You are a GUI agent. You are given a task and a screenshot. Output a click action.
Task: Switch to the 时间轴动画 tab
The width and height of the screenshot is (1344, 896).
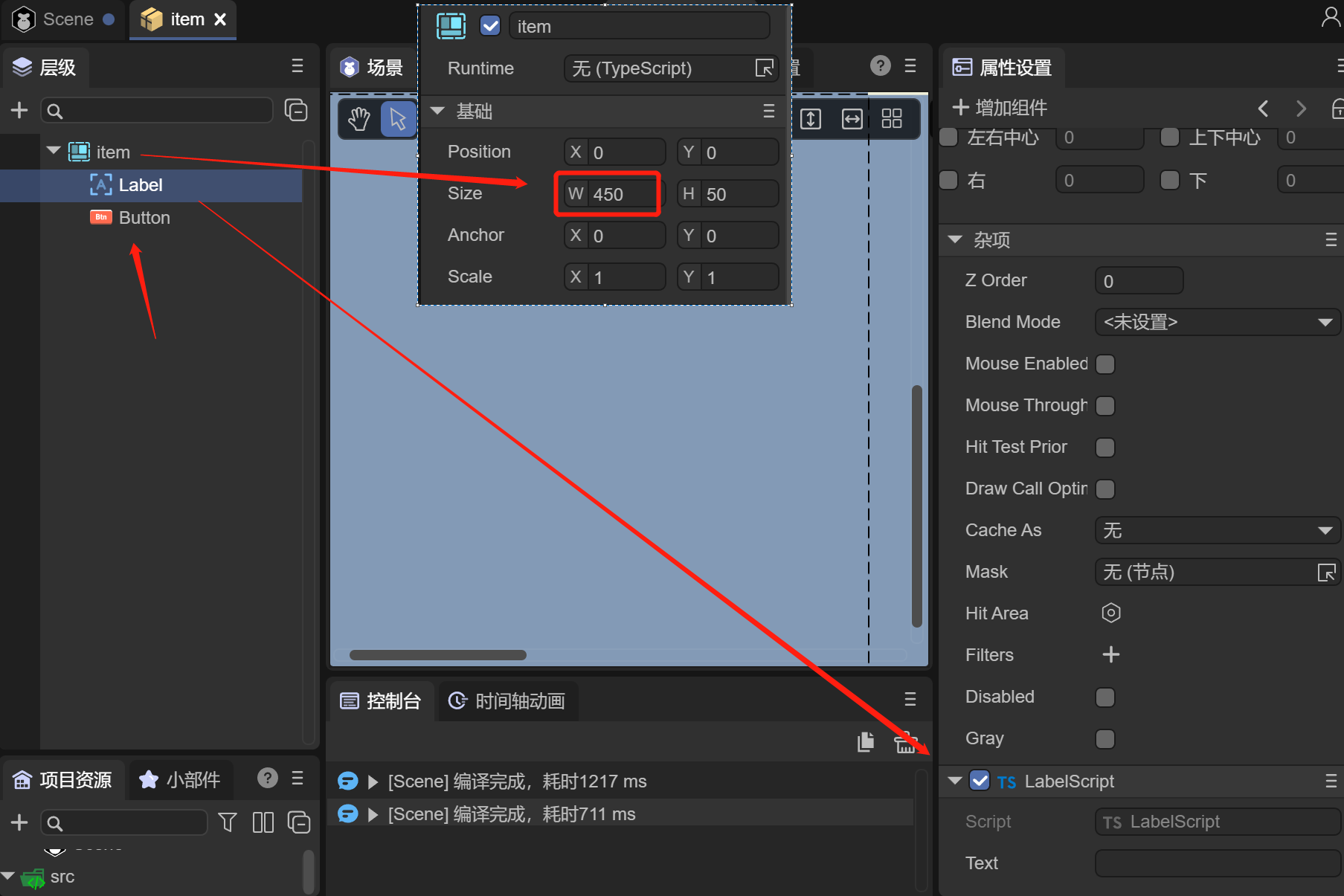click(x=509, y=701)
